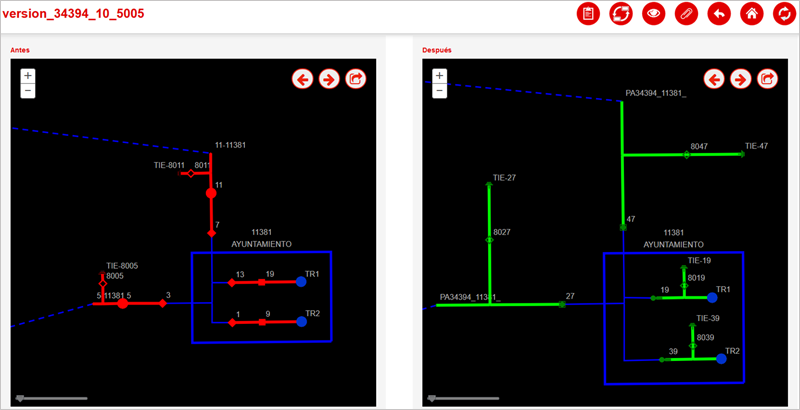Zoom out on the Antes map
The image size is (800, 410).
tap(28, 91)
